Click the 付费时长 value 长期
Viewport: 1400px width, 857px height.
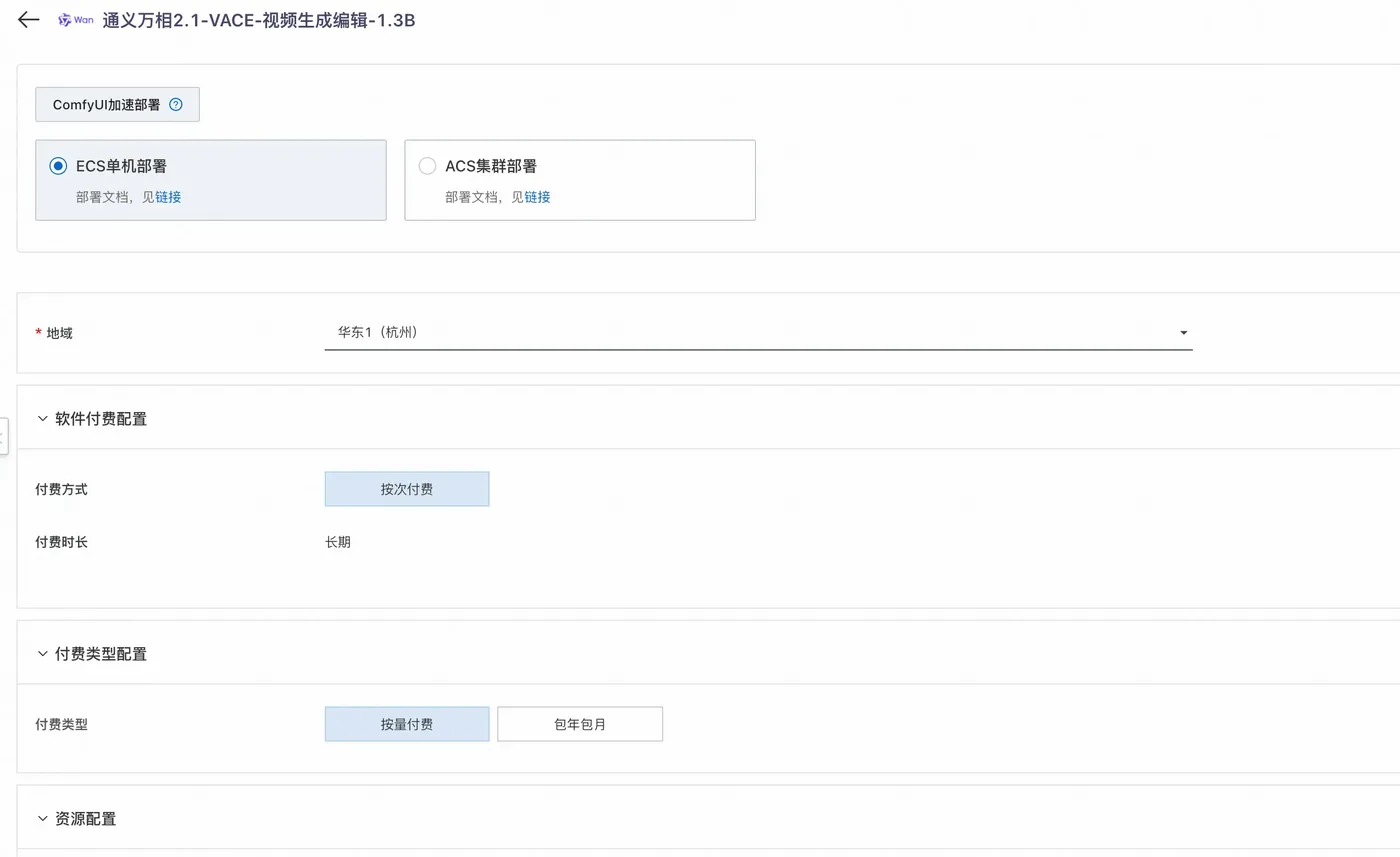338,542
